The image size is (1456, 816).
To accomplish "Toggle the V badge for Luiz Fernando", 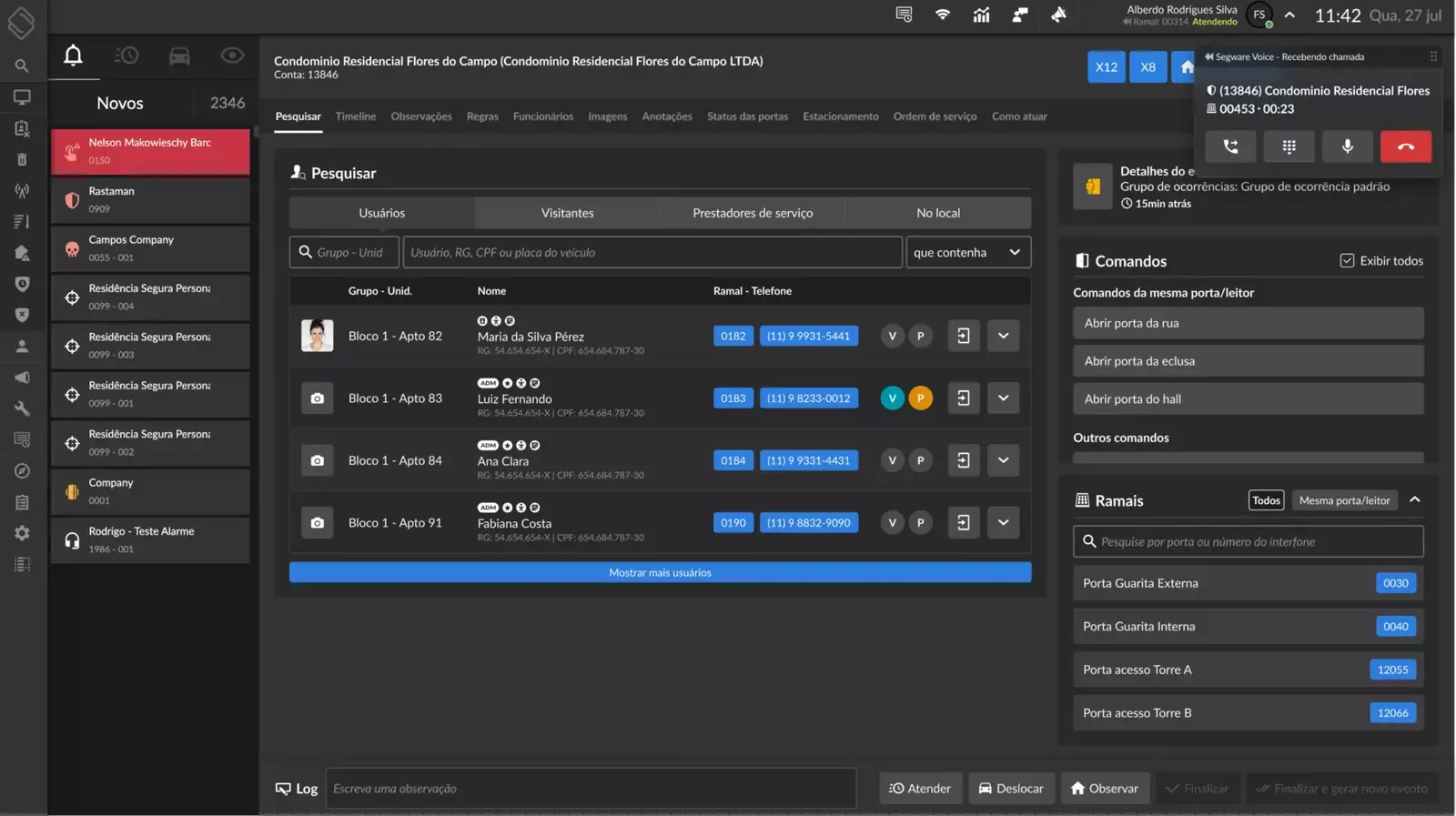I will pyautogui.click(x=892, y=398).
